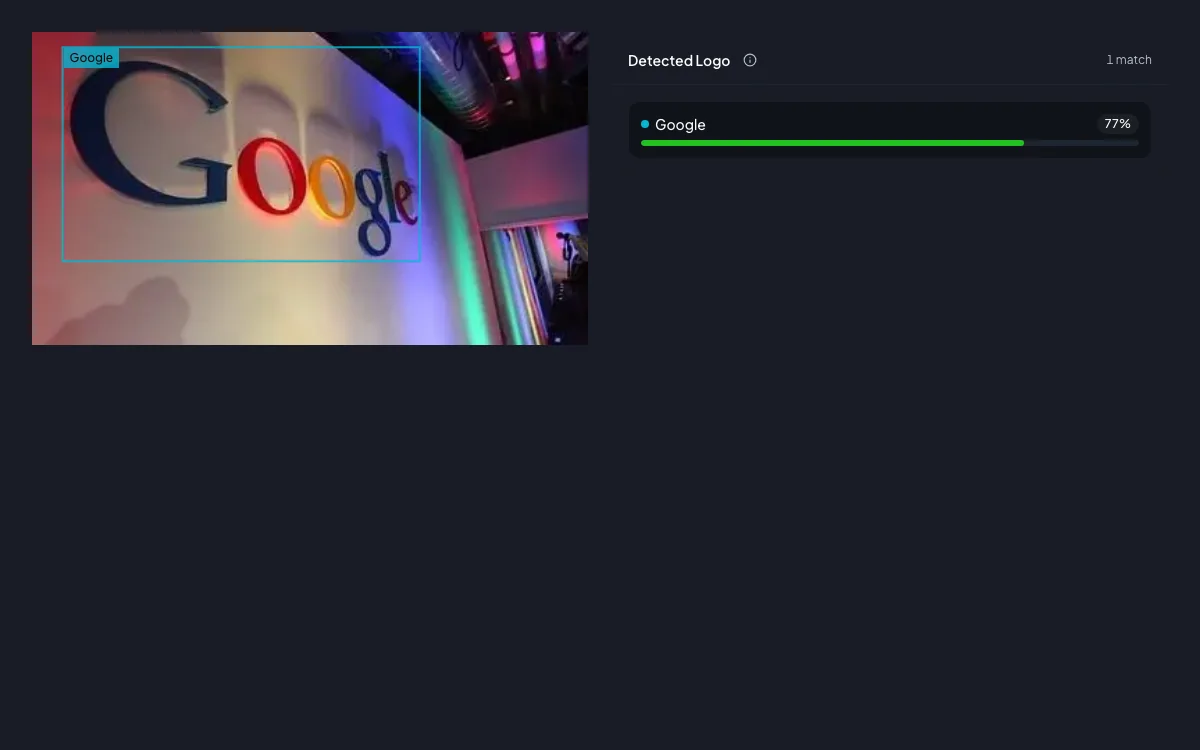Click the "Detected Logo" heading

pos(679,61)
